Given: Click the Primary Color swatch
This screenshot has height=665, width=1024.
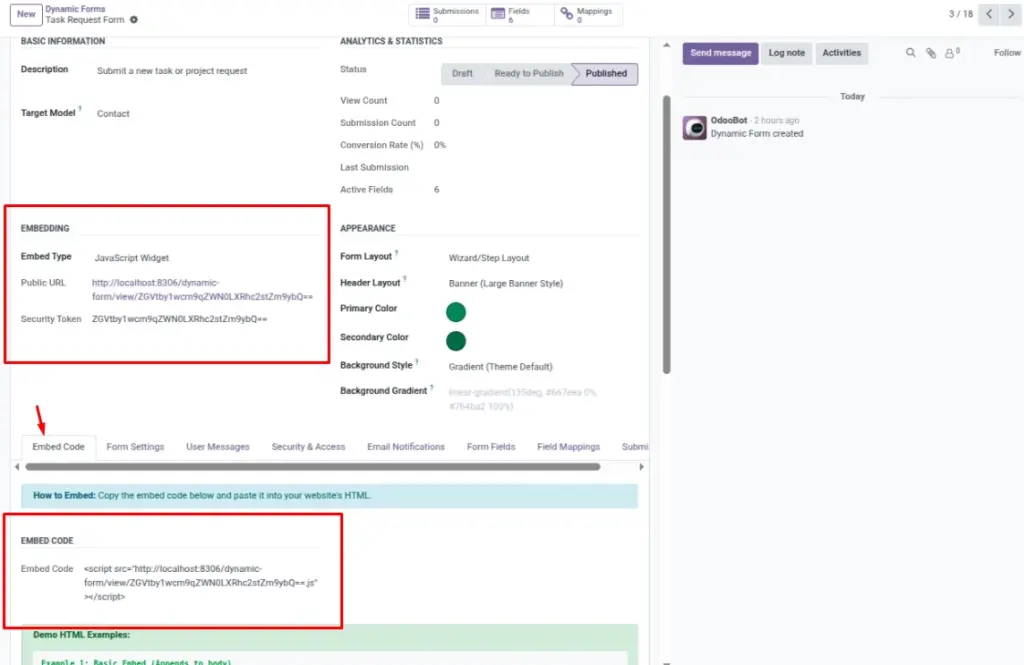Looking at the screenshot, I should tap(456, 312).
